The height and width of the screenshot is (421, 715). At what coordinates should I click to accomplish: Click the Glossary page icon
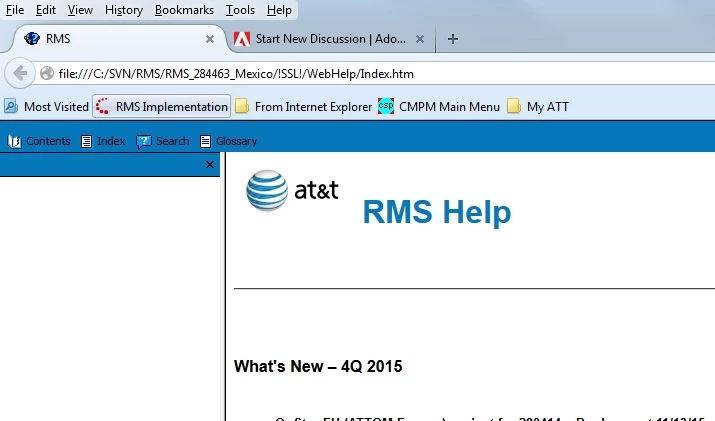coord(205,142)
